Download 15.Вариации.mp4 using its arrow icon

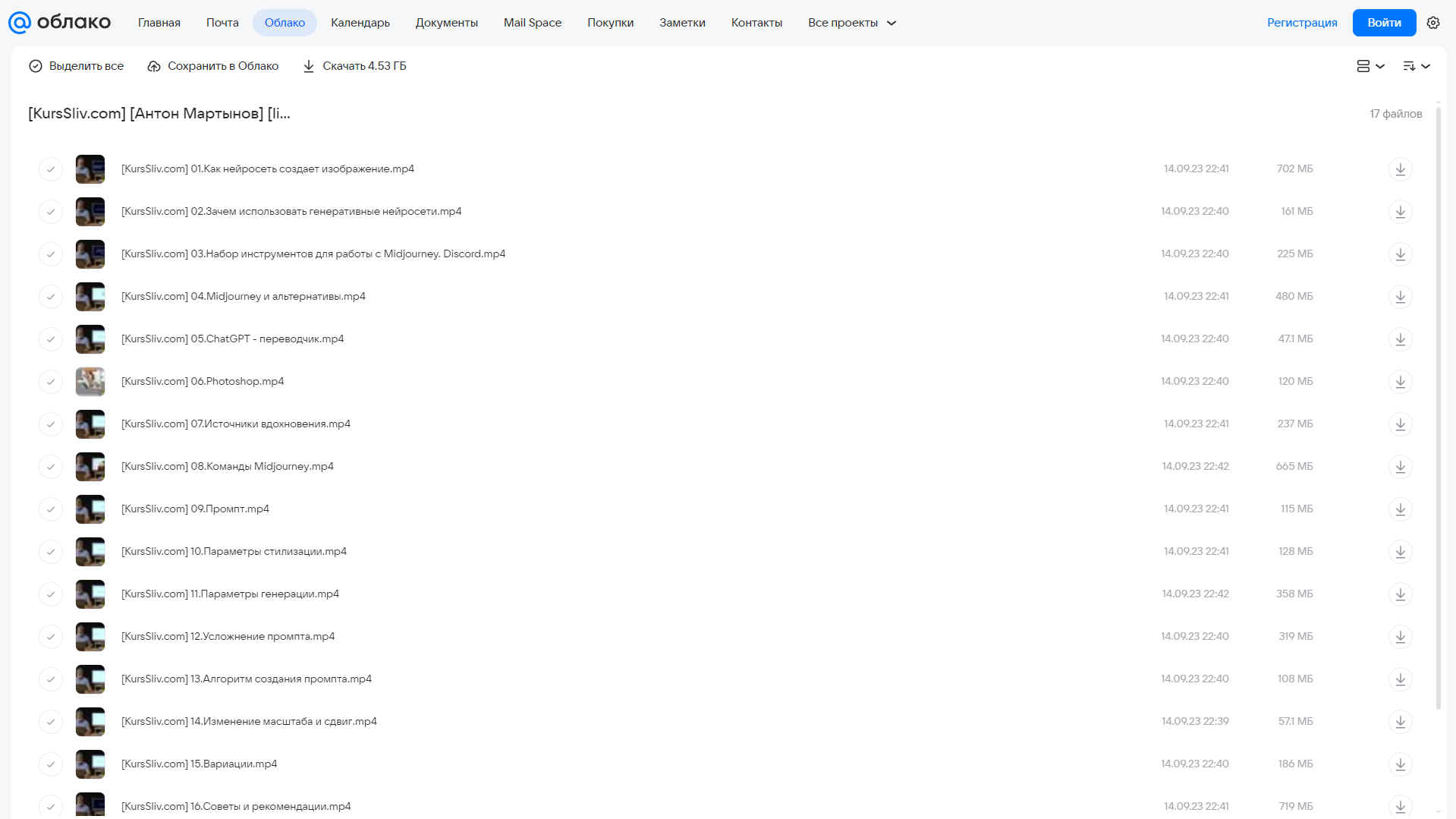point(1400,764)
